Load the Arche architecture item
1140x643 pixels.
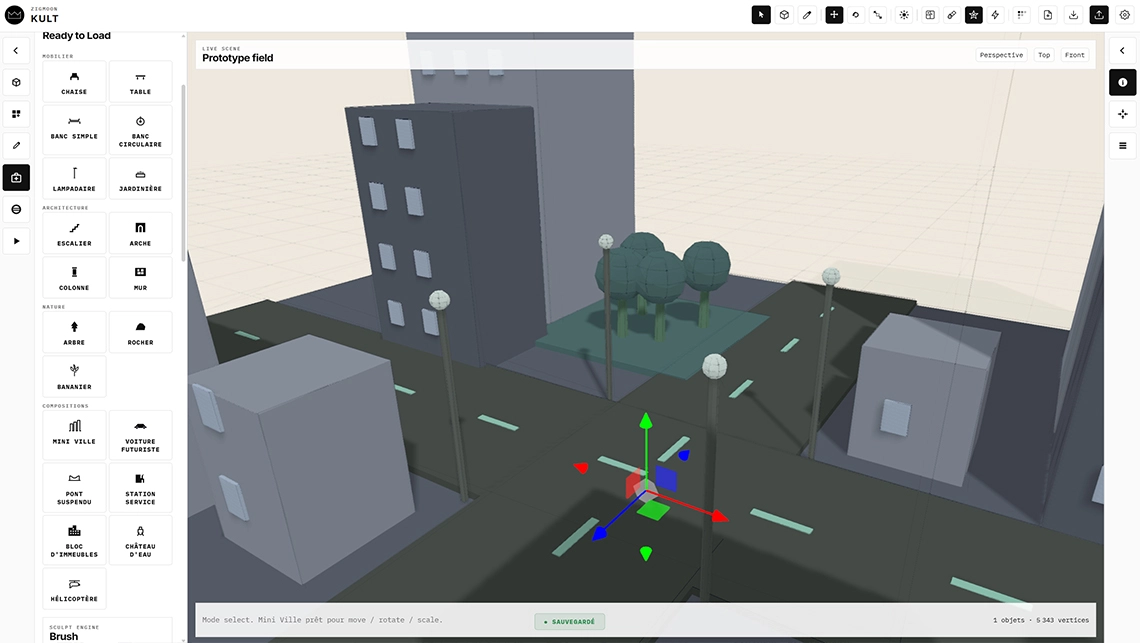pos(140,233)
